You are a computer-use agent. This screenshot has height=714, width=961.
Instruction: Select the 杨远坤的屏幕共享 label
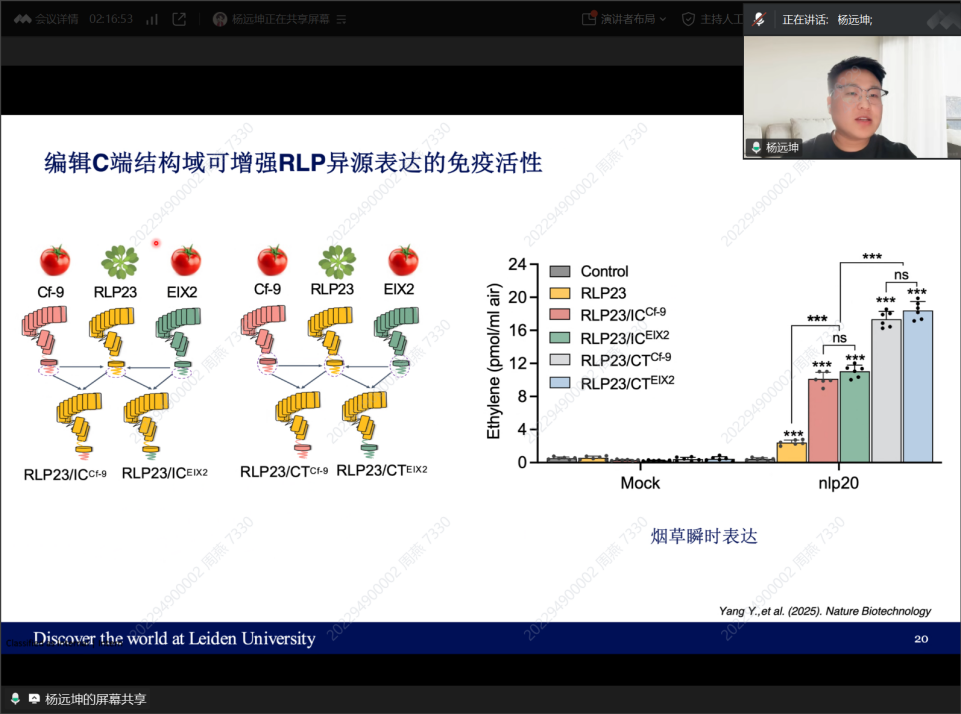click(x=96, y=699)
